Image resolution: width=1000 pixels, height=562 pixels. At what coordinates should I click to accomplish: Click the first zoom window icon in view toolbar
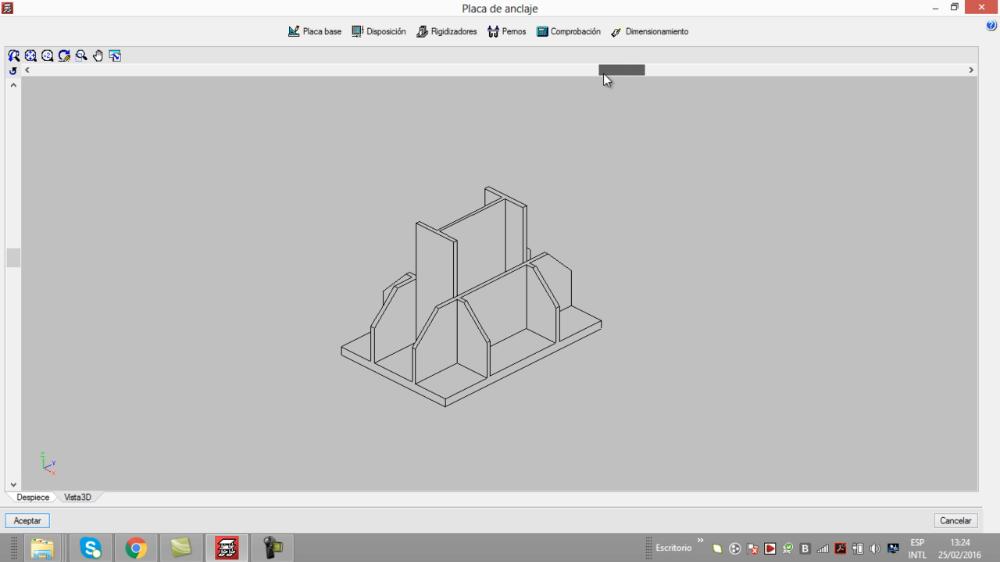[x=13, y=55]
